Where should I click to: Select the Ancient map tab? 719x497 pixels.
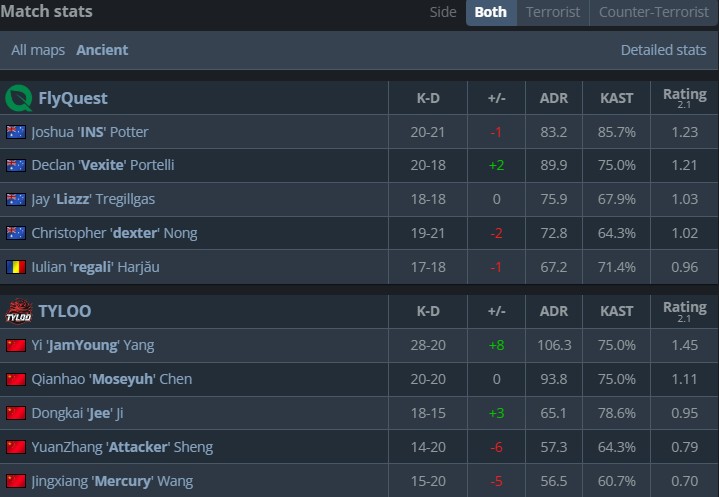coord(102,50)
